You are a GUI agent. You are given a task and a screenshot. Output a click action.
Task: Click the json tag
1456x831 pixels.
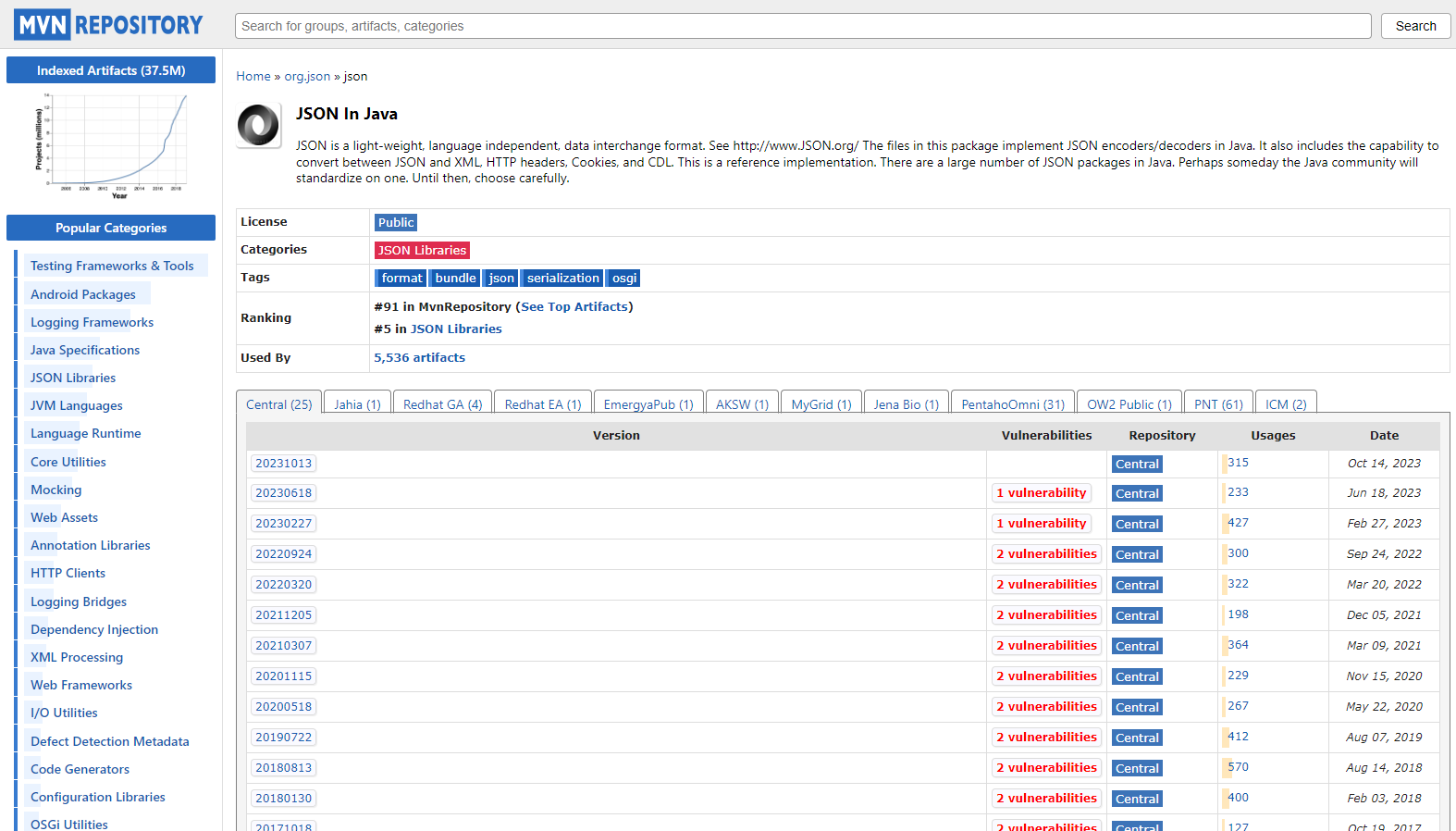(500, 278)
